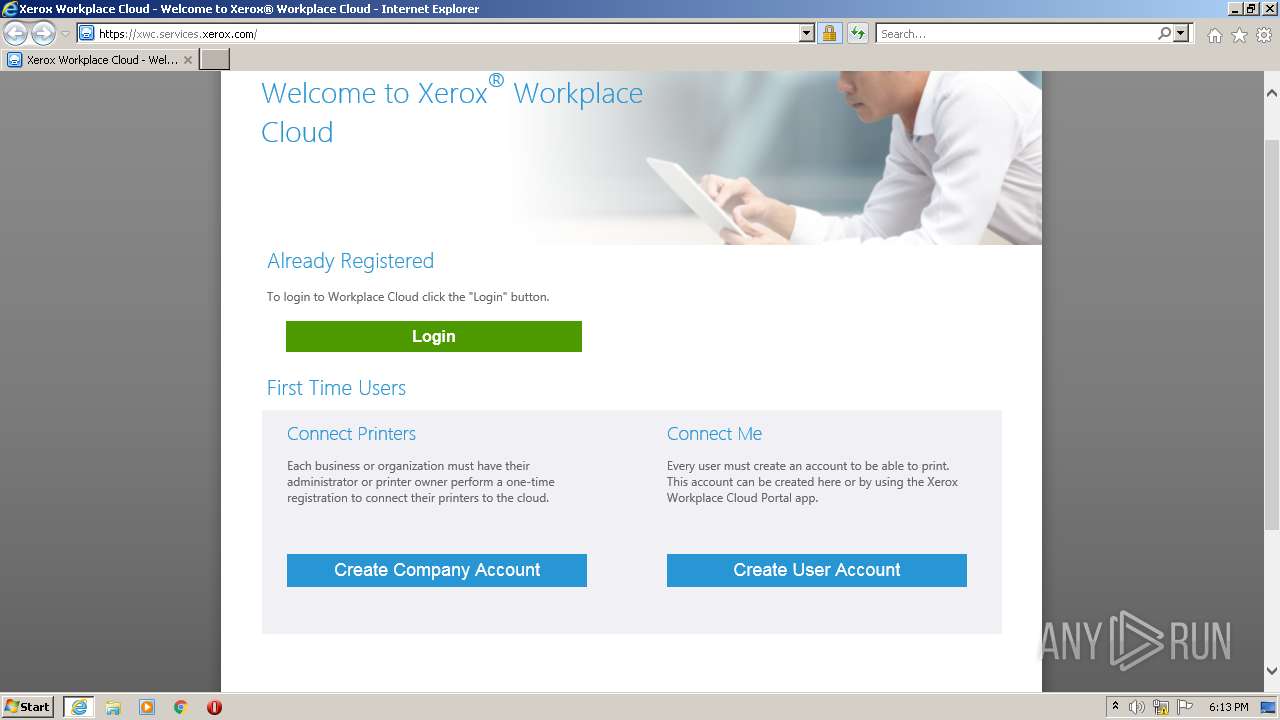Click the First Time Users heading
Screen dimensions: 1280x720
336,388
